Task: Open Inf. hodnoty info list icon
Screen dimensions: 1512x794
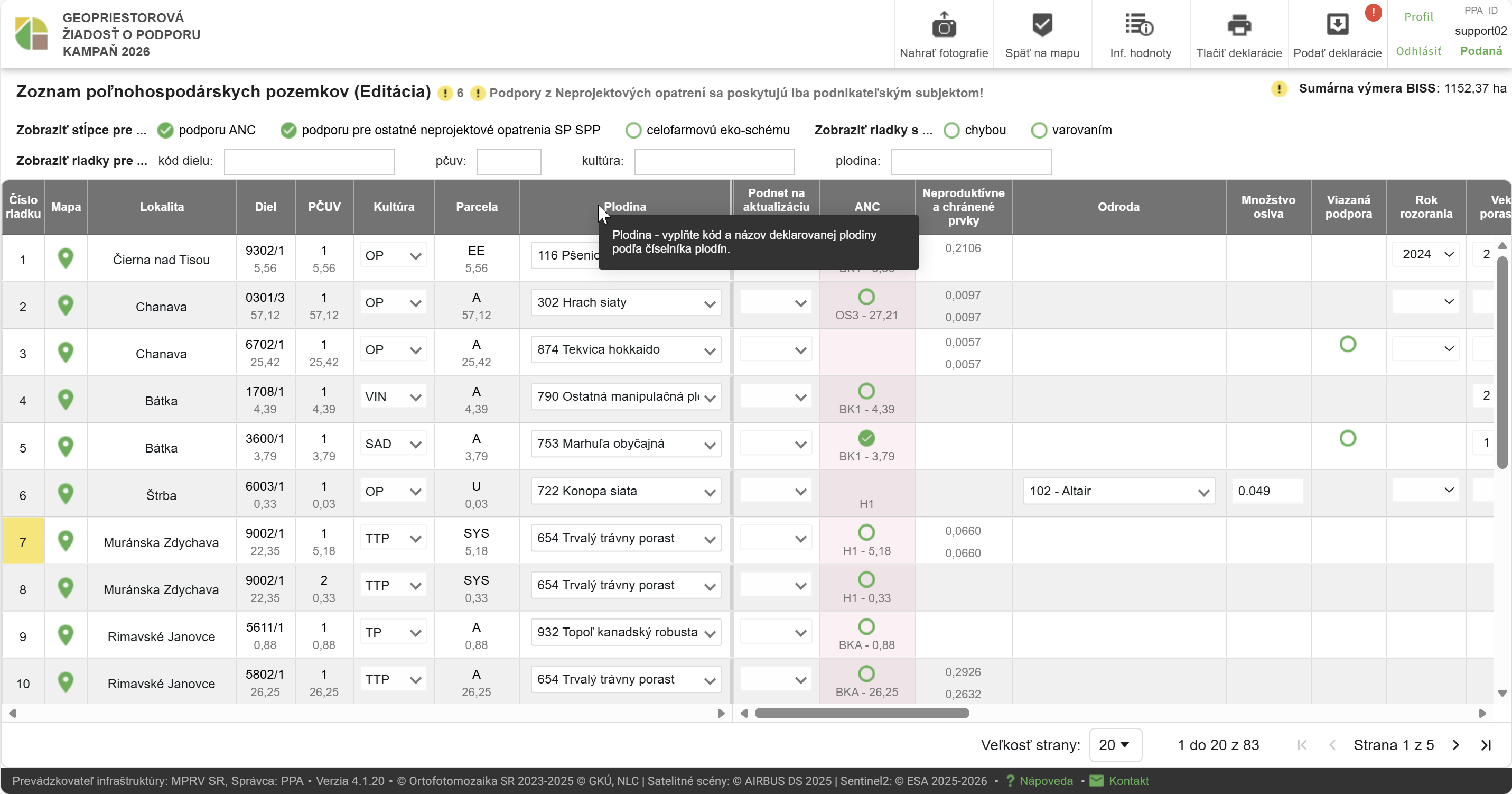Action: click(x=1139, y=26)
